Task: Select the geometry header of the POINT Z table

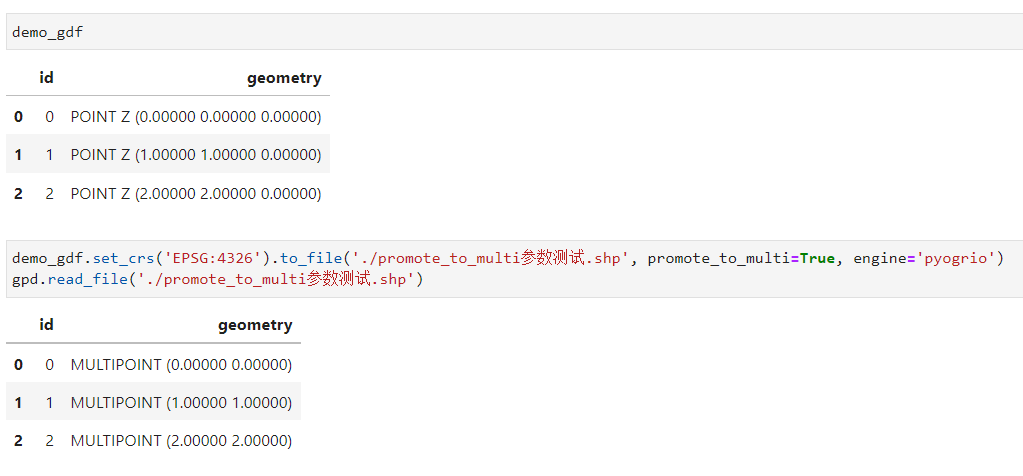Action: [x=284, y=78]
